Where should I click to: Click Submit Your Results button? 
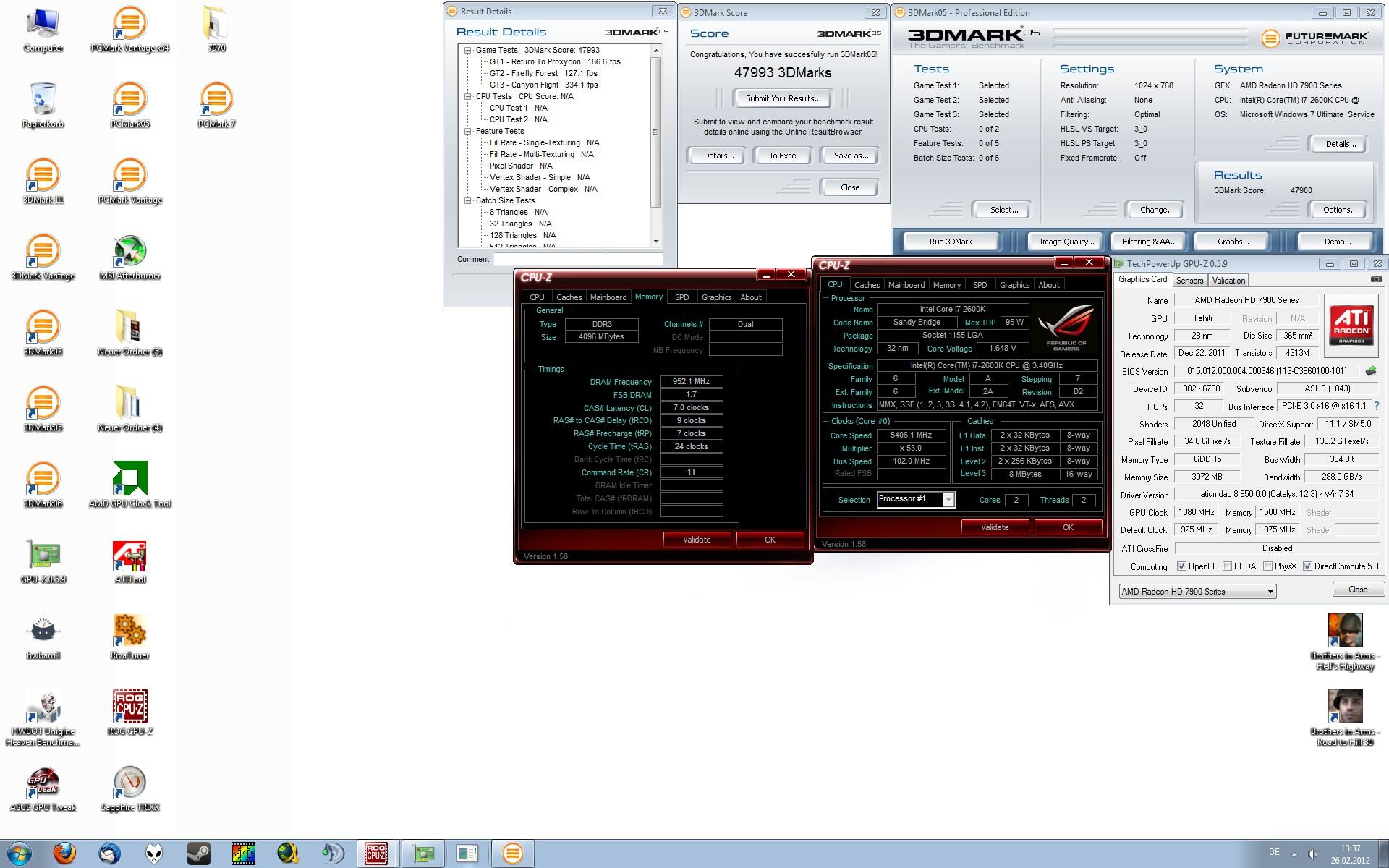point(783,98)
